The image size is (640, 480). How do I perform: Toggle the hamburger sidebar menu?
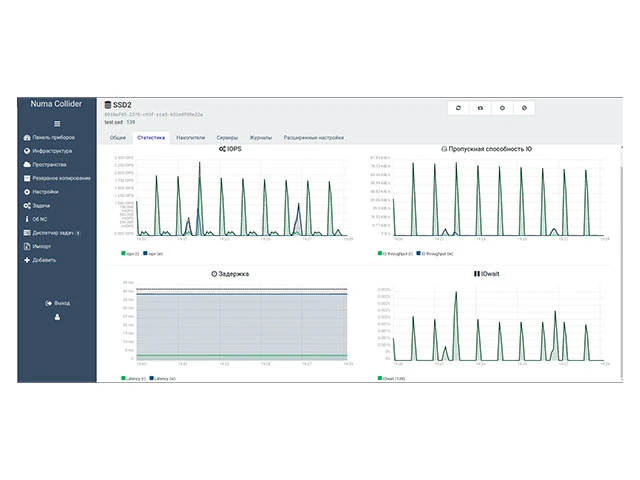pos(57,123)
